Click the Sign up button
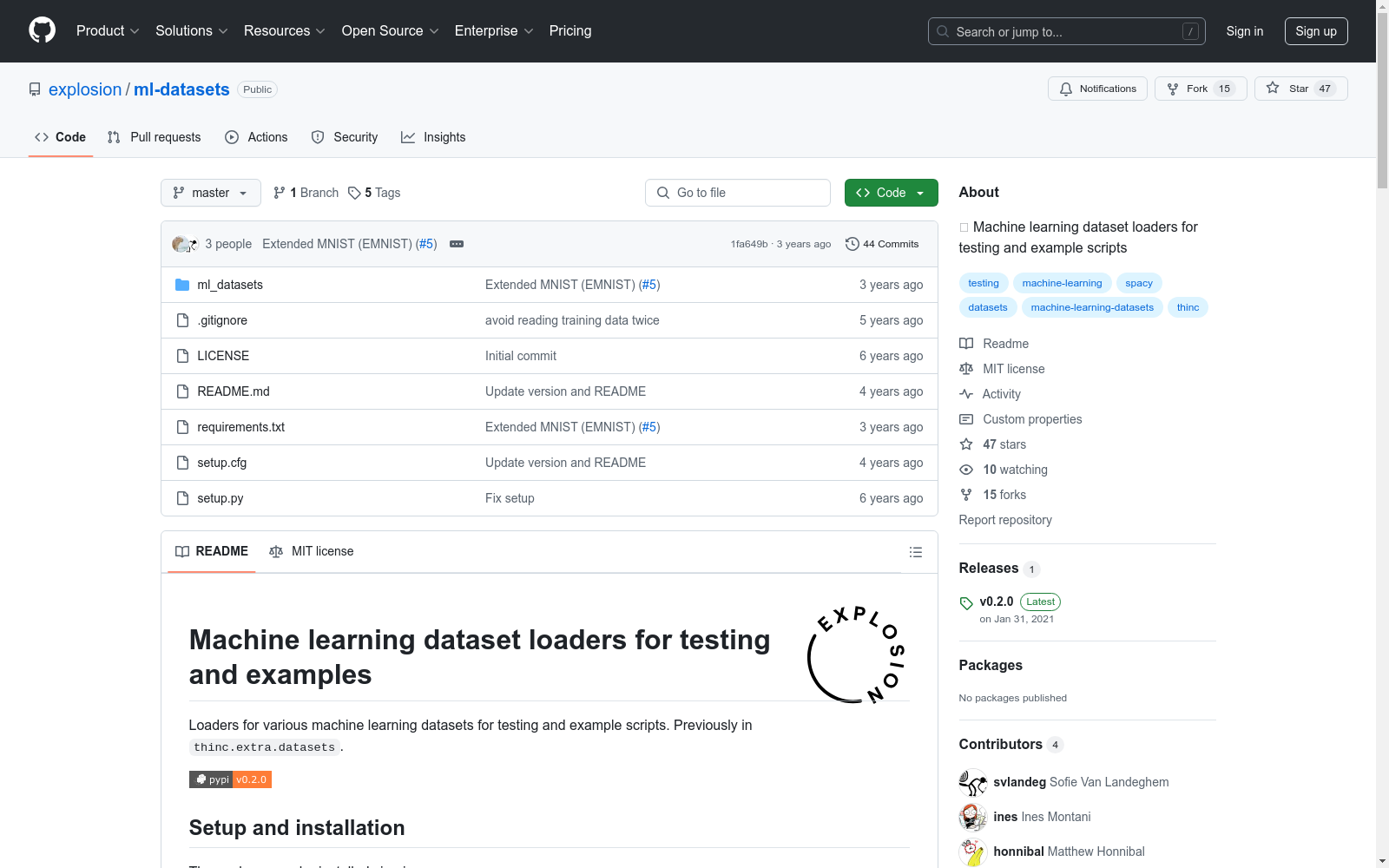The image size is (1389, 868). [1316, 31]
